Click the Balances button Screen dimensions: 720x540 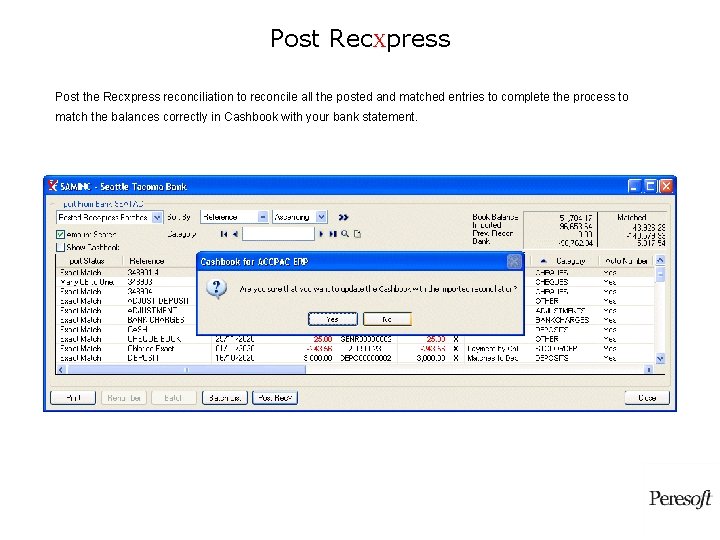click(x=225, y=398)
